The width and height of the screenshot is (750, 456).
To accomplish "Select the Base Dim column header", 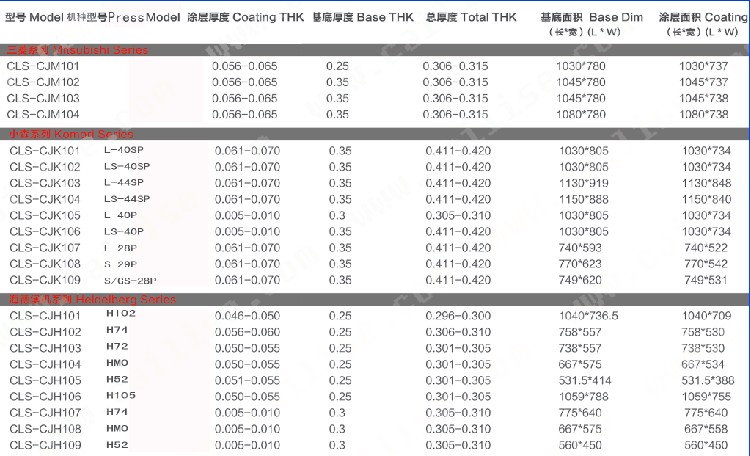I will click(x=592, y=24).
